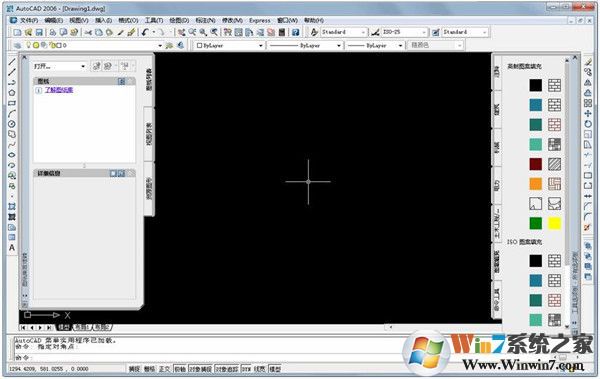Toggle 模型 model space button in status bar
Image resolution: width=600 pixels, height=379 pixels.
[275, 369]
